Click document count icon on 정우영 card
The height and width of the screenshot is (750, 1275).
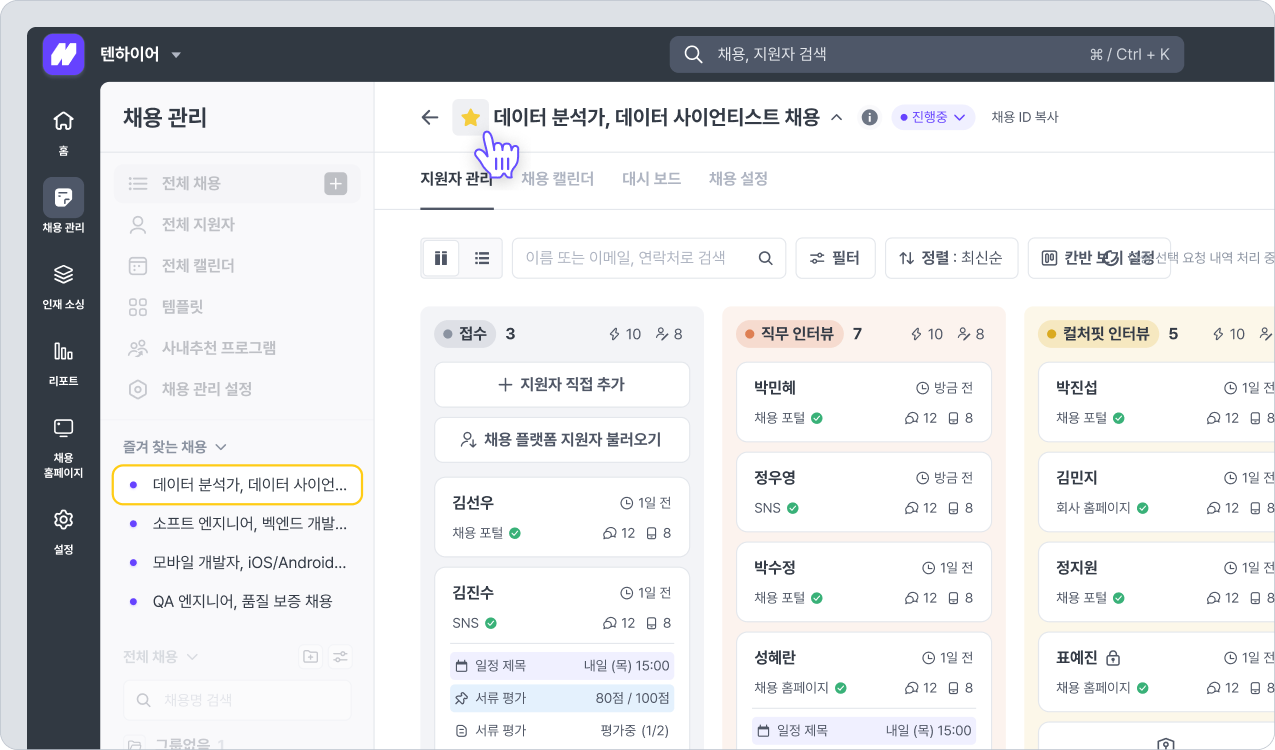click(x=954, y=508)
